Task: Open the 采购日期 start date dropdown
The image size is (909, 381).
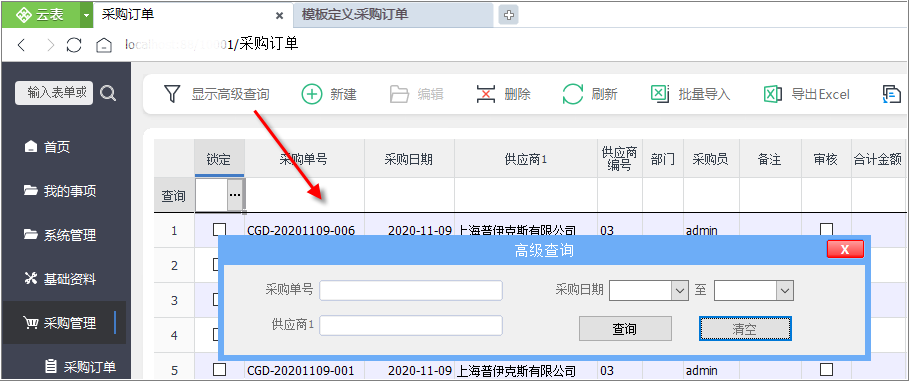Action: (679, 290)
